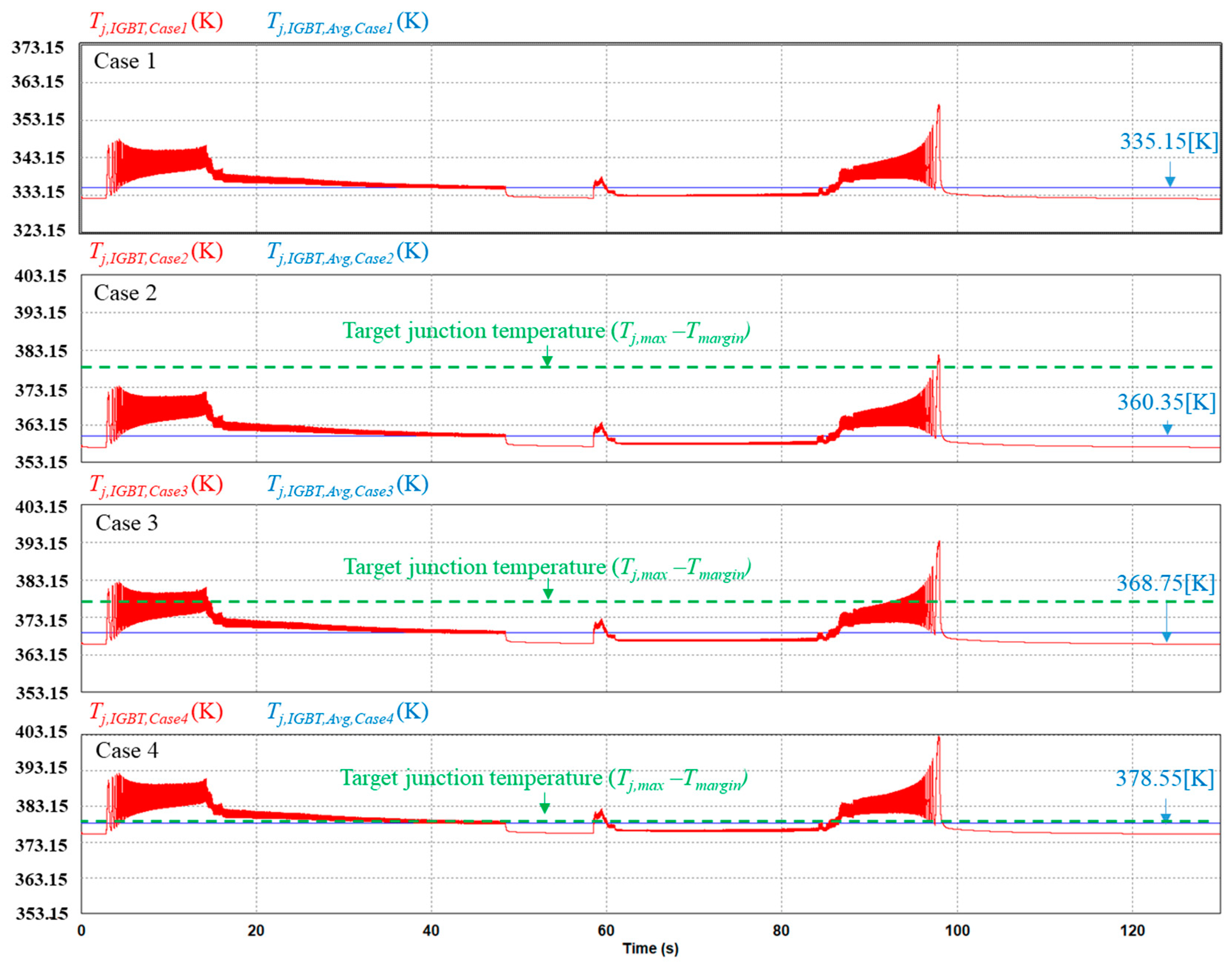The height and width of the screenshot is (967, 1232).
Task: Click the 100 tick on time axis
Action: (957, 930)
